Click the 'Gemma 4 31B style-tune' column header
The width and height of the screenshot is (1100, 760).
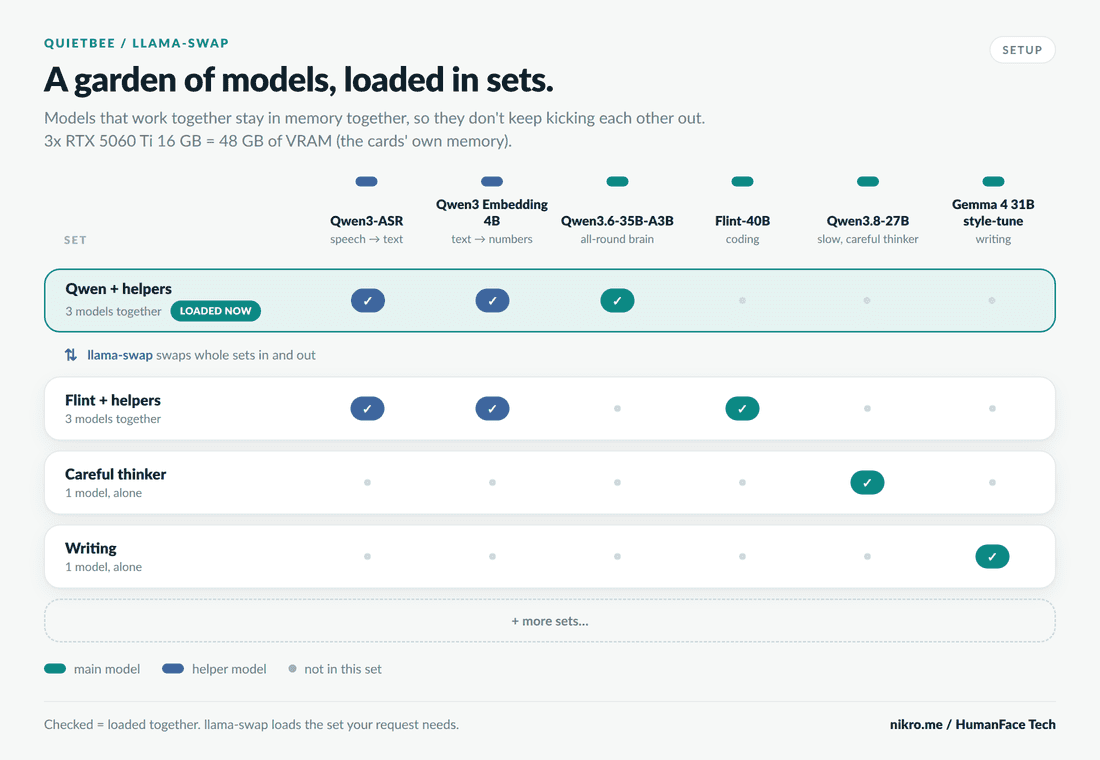[993, 213]
